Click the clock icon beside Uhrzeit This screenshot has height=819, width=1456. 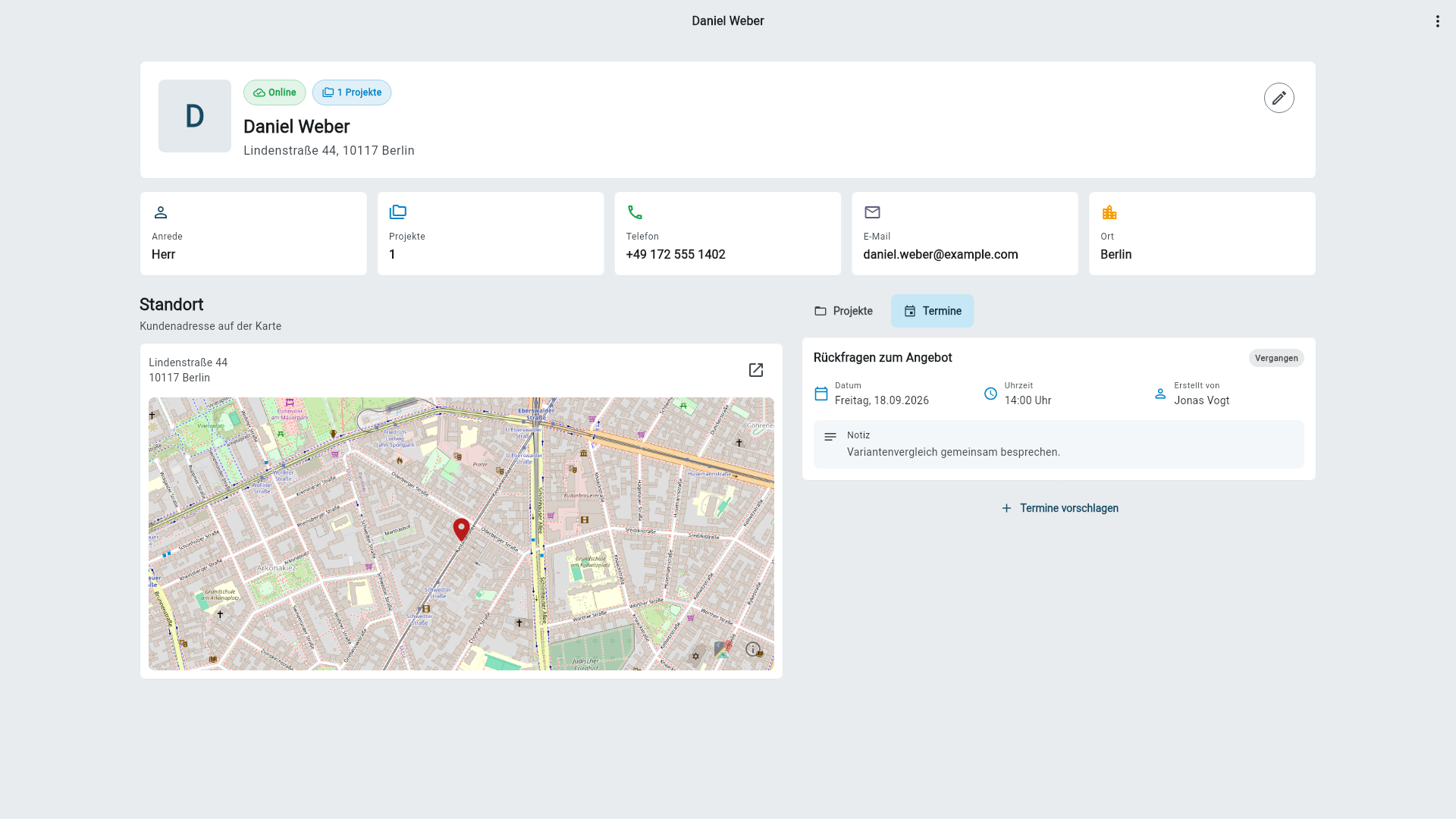coord(990,394)
